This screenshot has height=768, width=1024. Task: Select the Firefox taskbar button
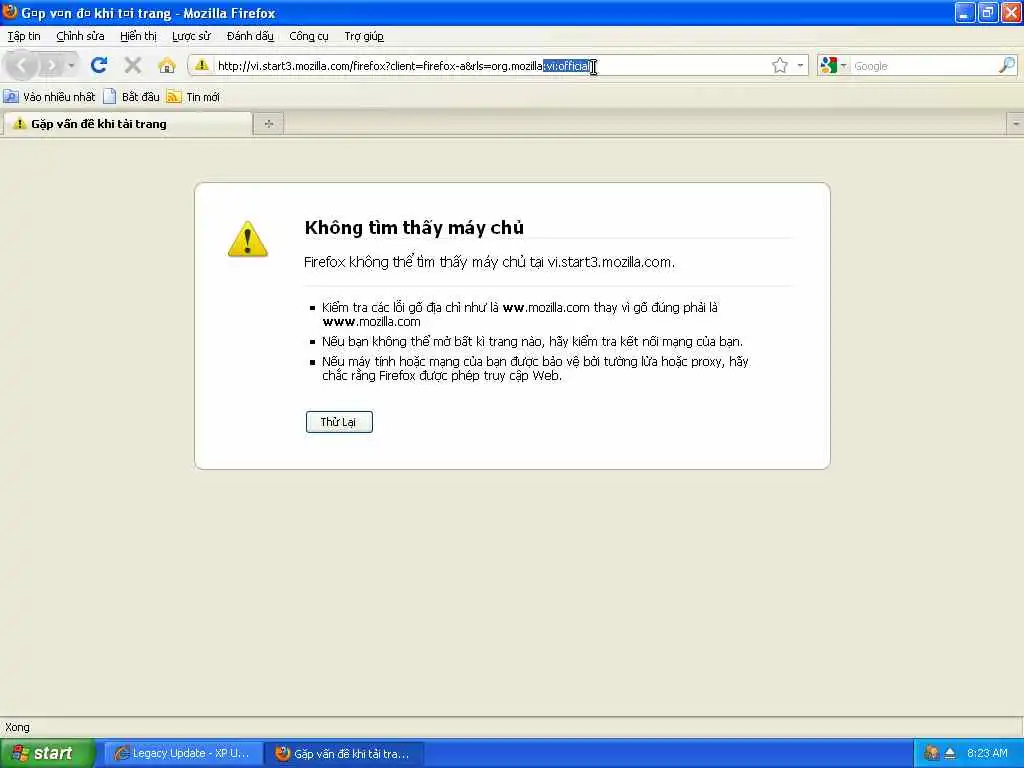coord(345,753)
